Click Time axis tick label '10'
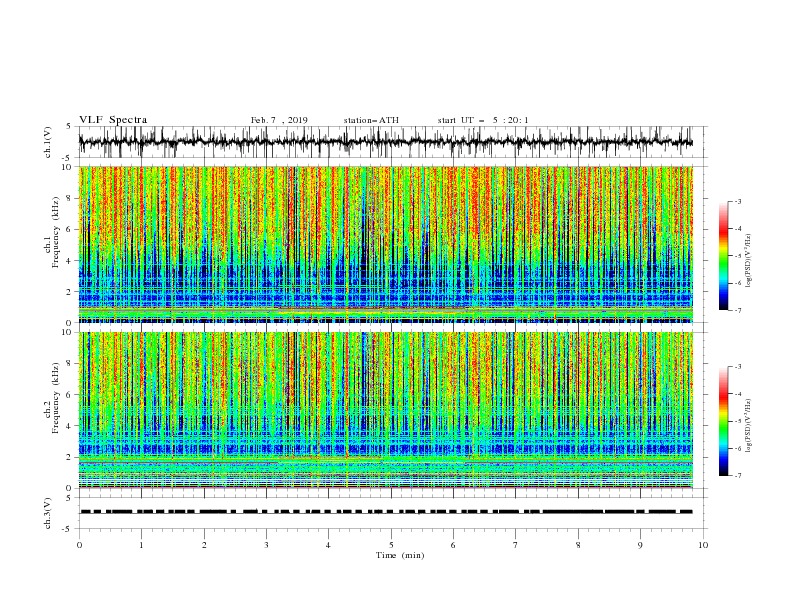 (703, 545)
